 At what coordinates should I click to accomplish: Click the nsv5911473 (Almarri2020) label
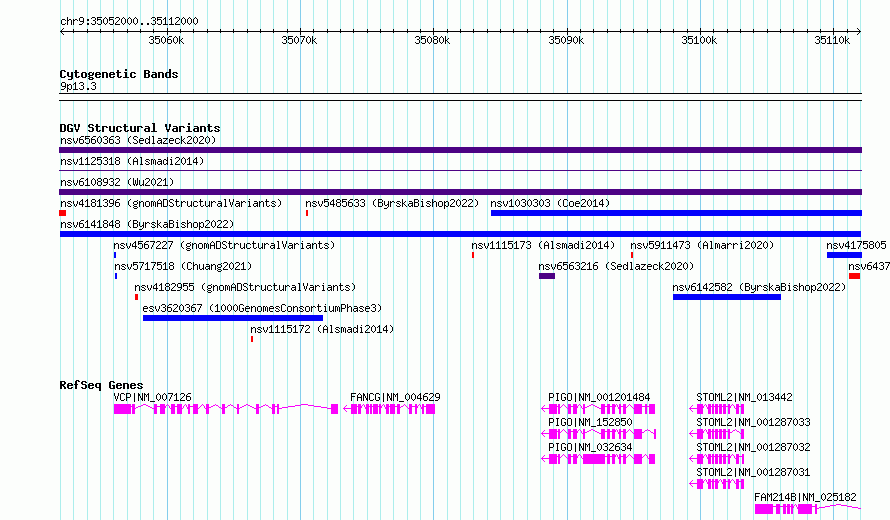(702, 245)
